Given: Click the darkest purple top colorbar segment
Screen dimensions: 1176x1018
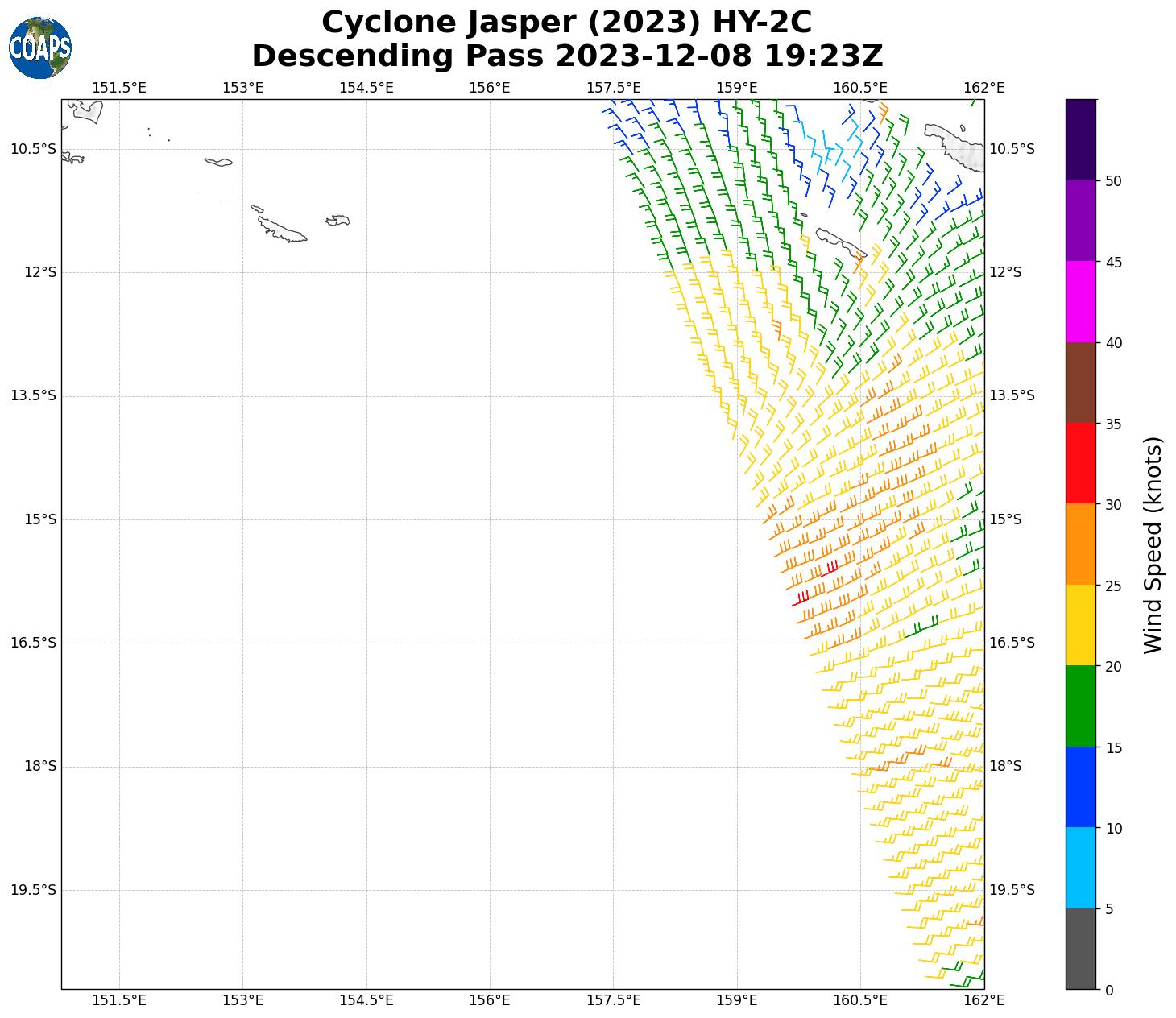Looking at the screenshot, I should tap(1080, 139).
